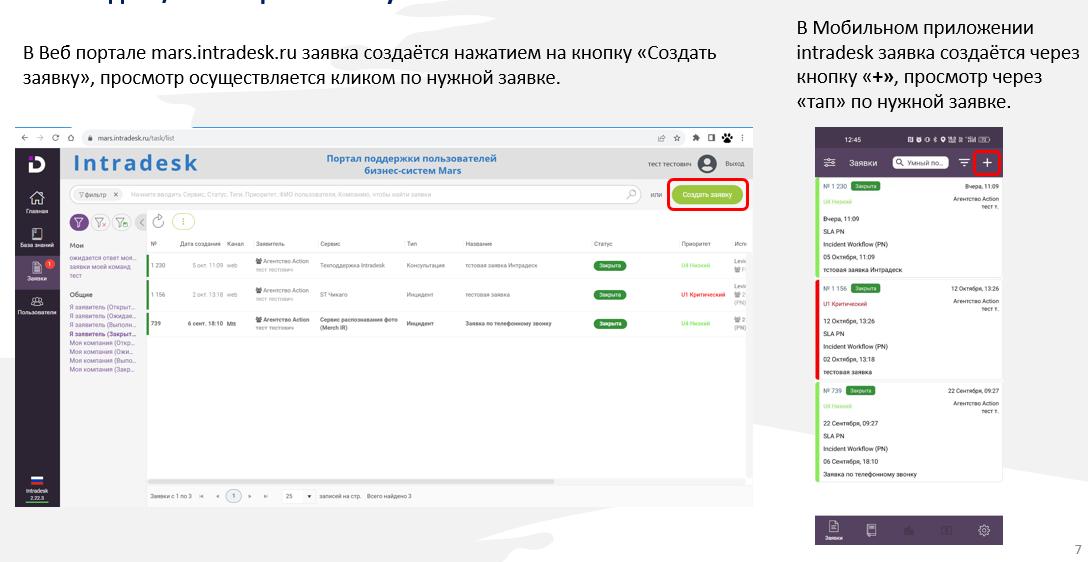The image size is (1088, 562).
Task: Click the Выход logout link
Action: [x=734, y=164]
